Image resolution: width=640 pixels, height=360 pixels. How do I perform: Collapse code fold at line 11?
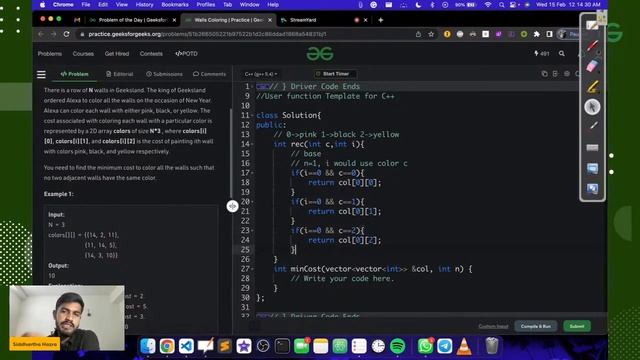point(253,116)
